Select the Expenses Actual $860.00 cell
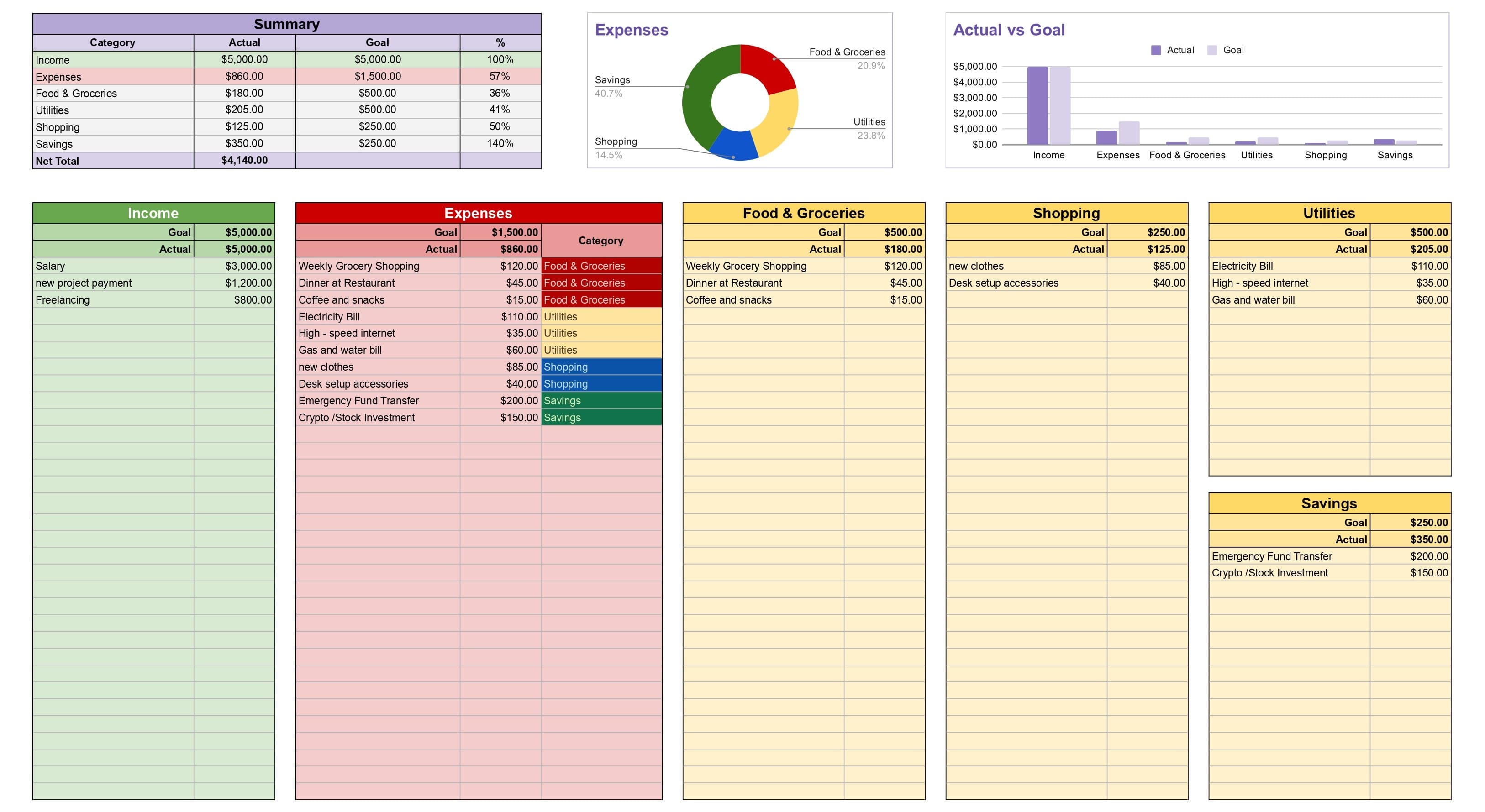The height and width of the screenshot is (812, 1485). (500, 249)
